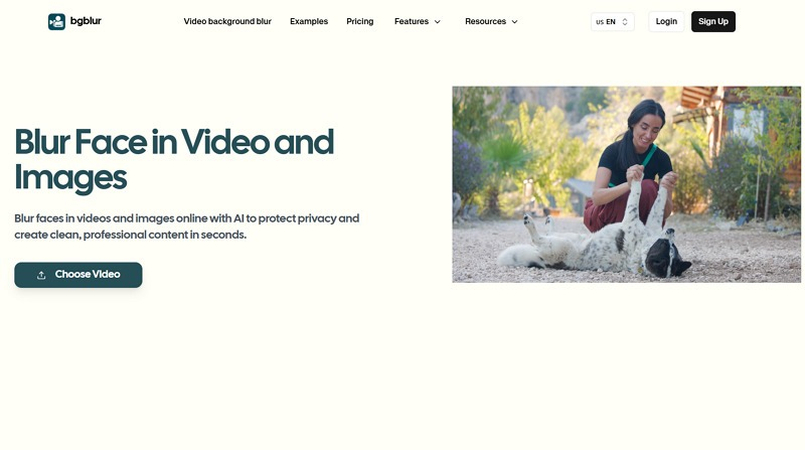
Task: Click the chevron arrow next to Features
Action: tap(437, 22)
